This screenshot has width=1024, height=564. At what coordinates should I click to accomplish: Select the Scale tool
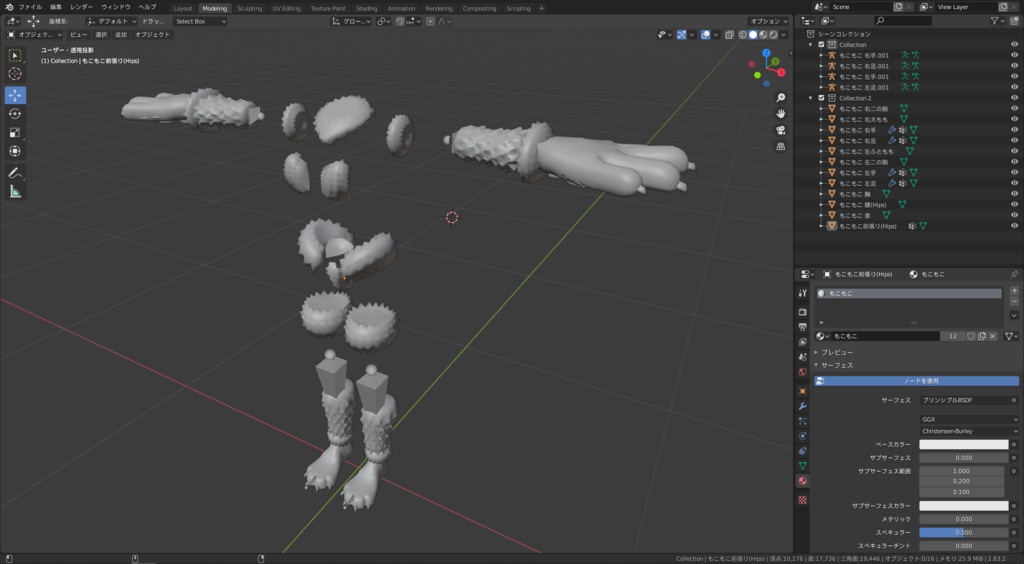(x=15, y=133)
